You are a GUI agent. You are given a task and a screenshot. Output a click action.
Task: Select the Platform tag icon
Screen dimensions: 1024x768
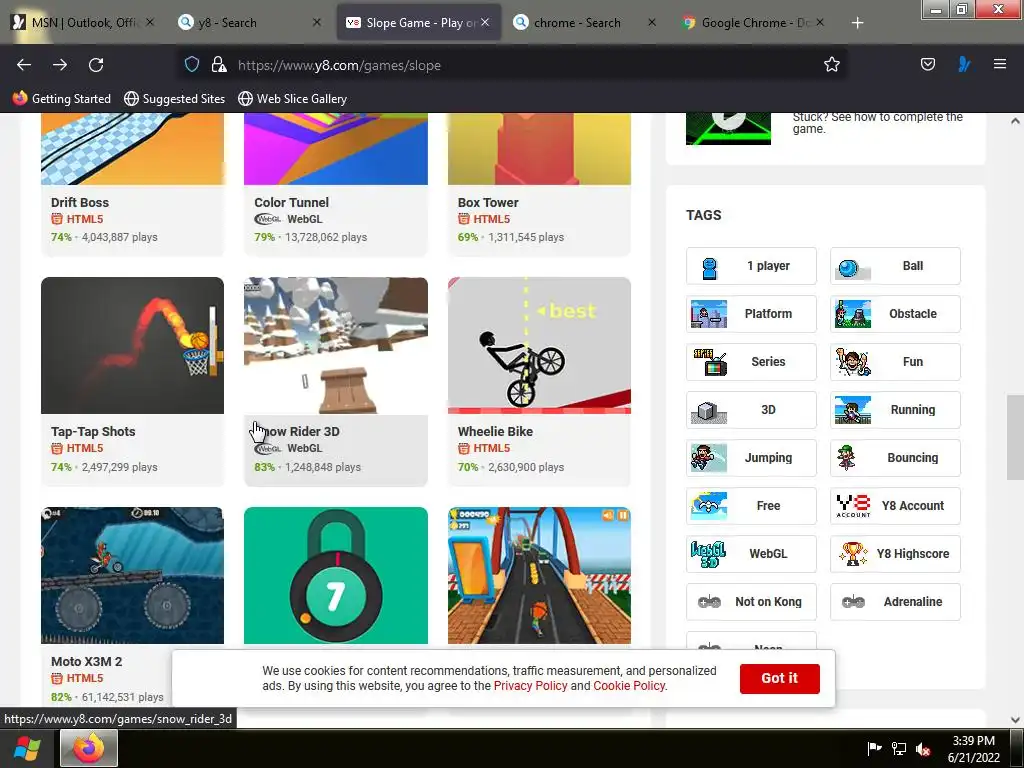(x=709, y=314)
